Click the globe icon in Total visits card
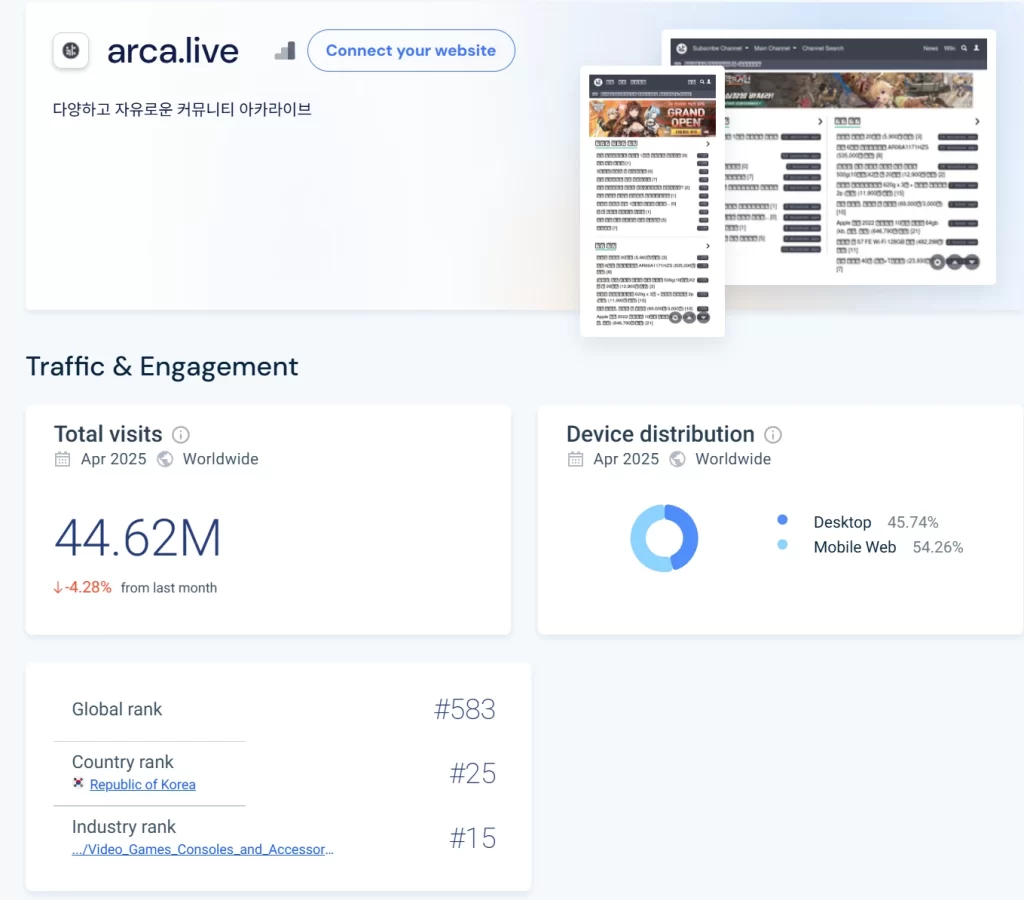This screenshot has width=1024, height=900. 165,459
